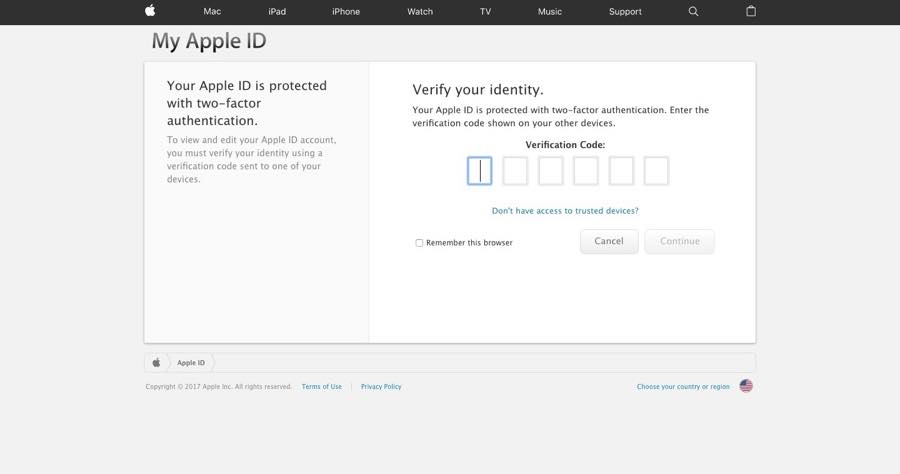Focus the fifth verification code box

click(x=621, y=171)
